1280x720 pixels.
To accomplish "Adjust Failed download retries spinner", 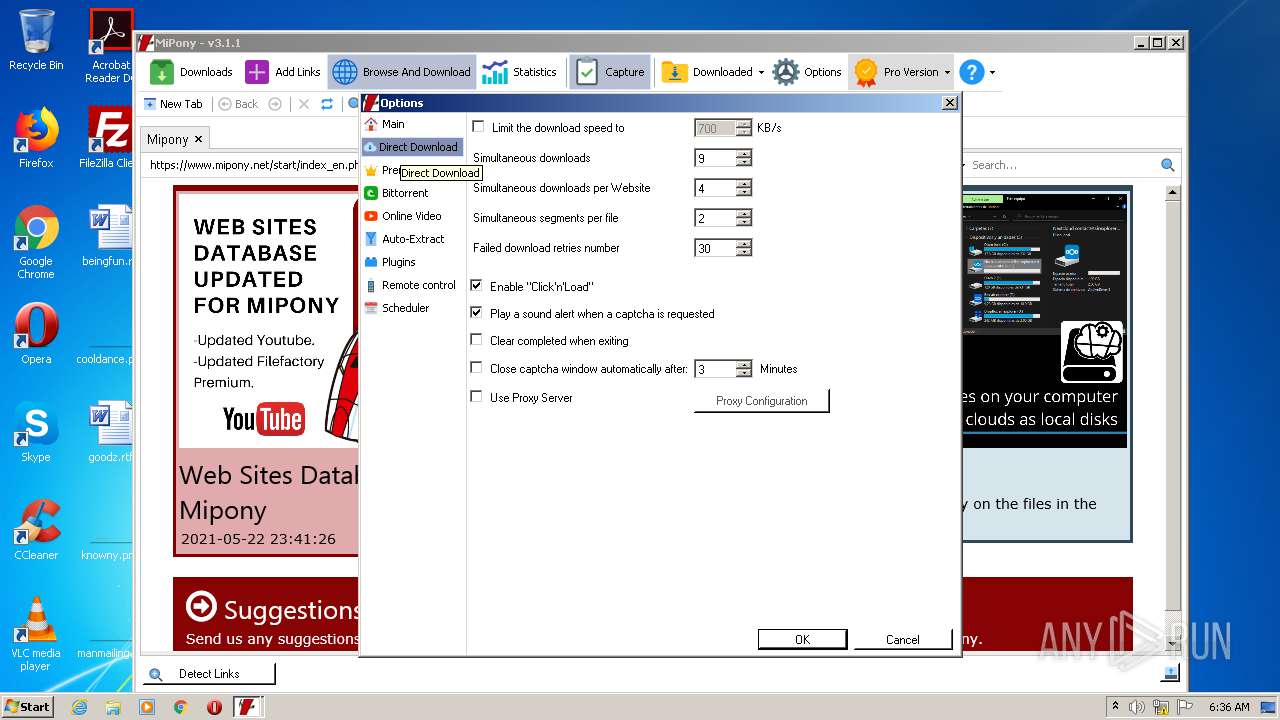I will [743, 248].
